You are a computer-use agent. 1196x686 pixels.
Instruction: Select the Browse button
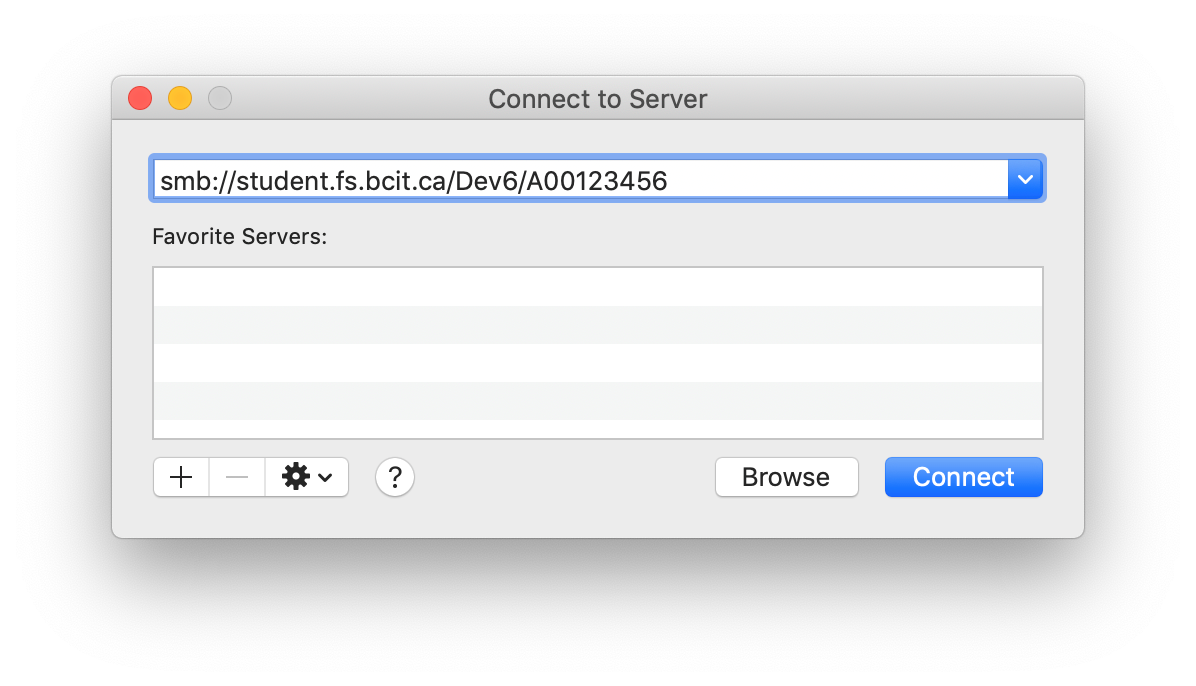tap(786, 477)
